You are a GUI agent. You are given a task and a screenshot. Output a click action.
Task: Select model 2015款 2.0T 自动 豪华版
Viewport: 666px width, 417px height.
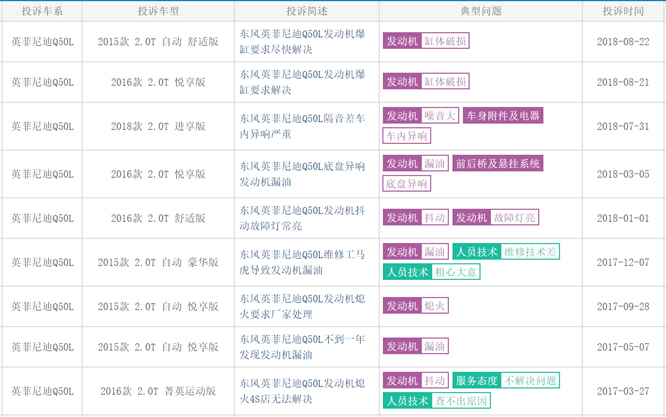(158, 262)
